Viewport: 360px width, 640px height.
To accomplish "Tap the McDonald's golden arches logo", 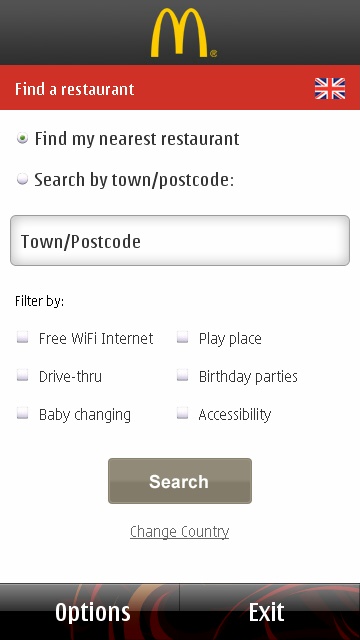I will (x=183, y=33).
